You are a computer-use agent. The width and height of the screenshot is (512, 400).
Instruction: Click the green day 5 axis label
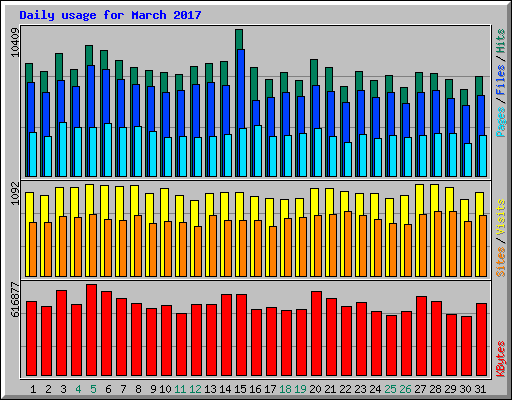coord(93,389)
